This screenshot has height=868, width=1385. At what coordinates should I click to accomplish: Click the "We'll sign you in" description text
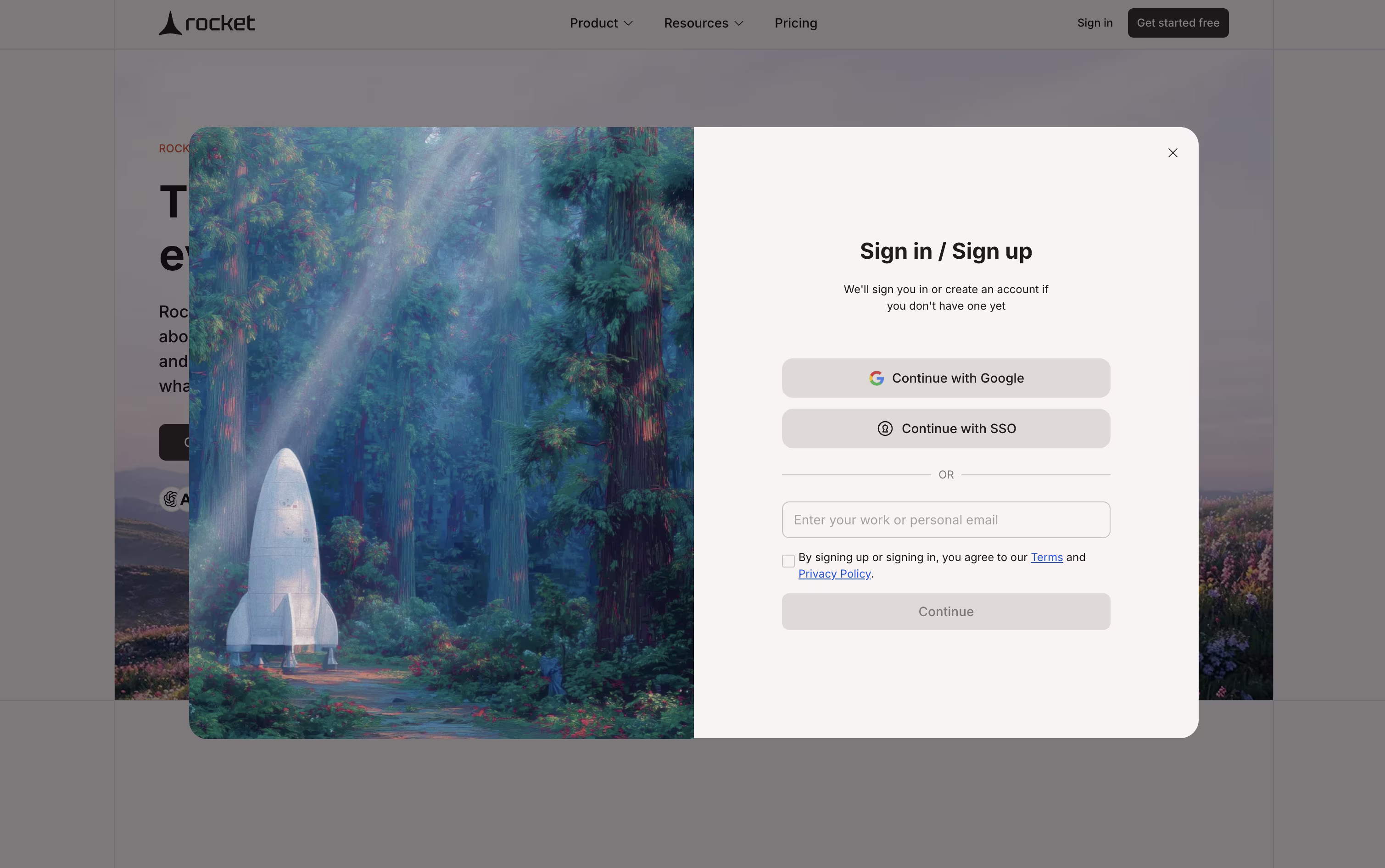pyautogui.click(x=946, y=297)
